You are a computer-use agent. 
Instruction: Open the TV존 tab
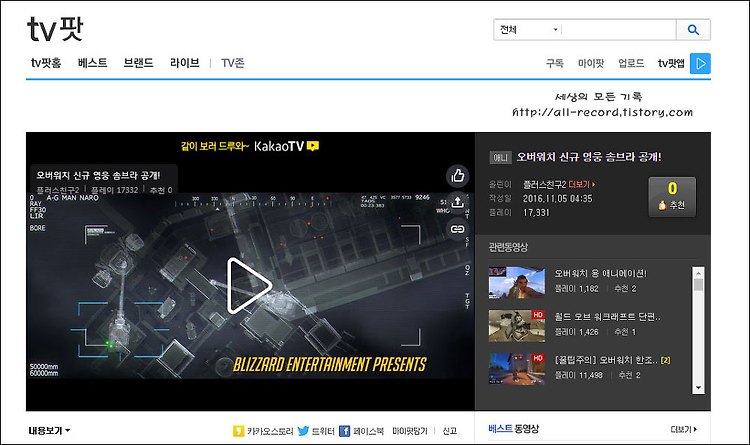coord(233,63)
